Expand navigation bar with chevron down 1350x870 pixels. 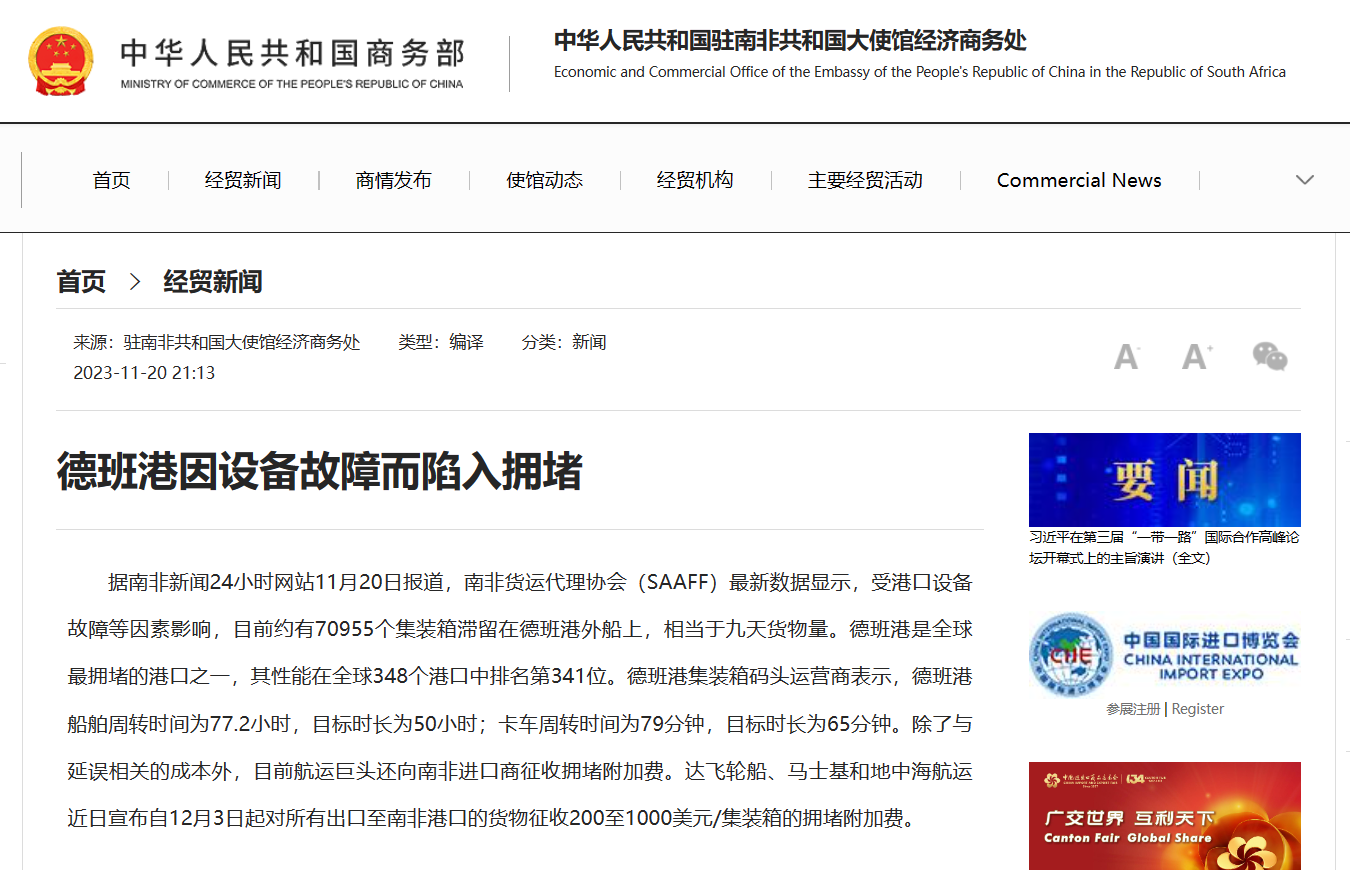pyautogui.click(x=1304, y=180)
